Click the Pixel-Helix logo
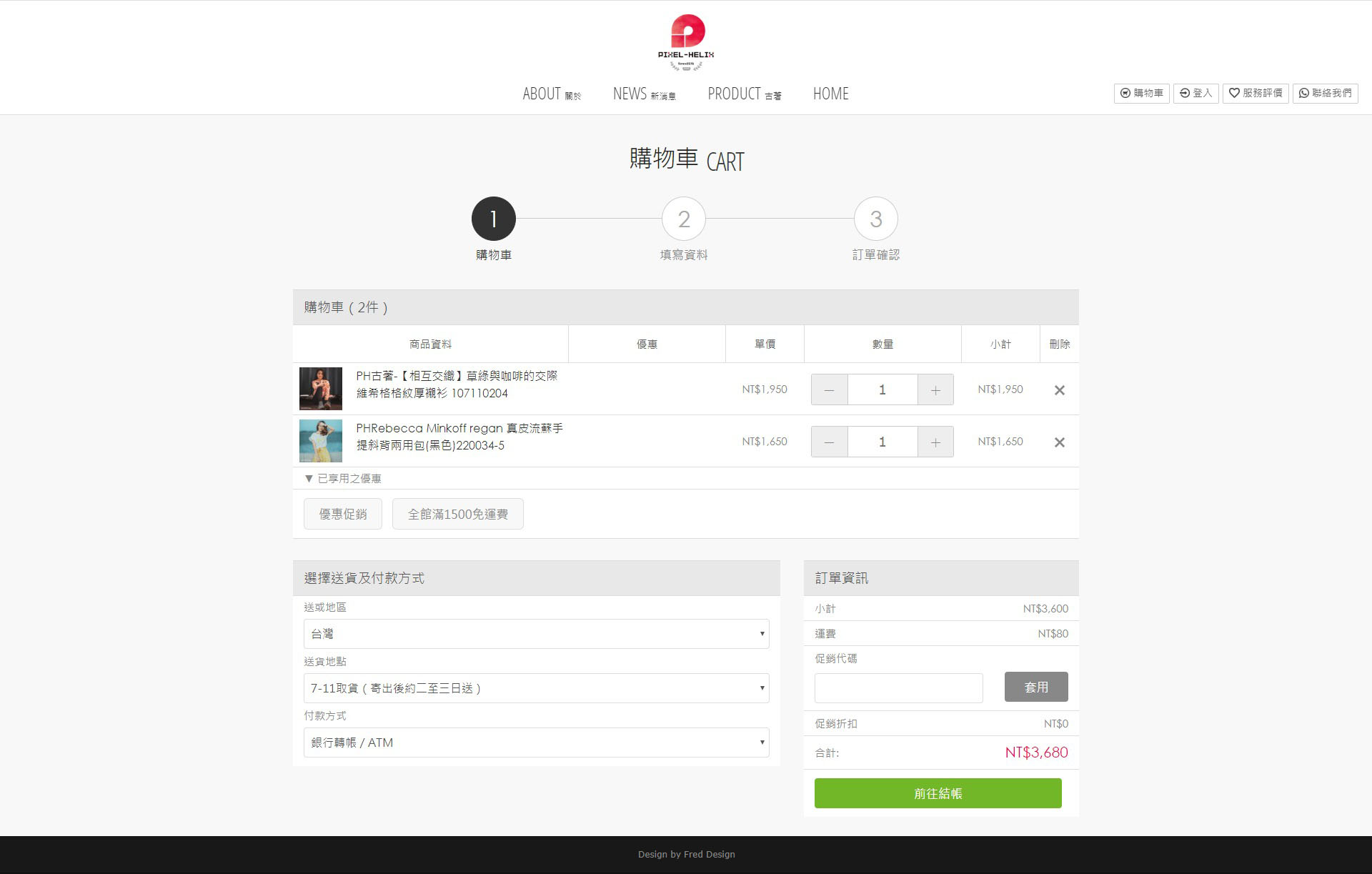 (x=686, y=41)
